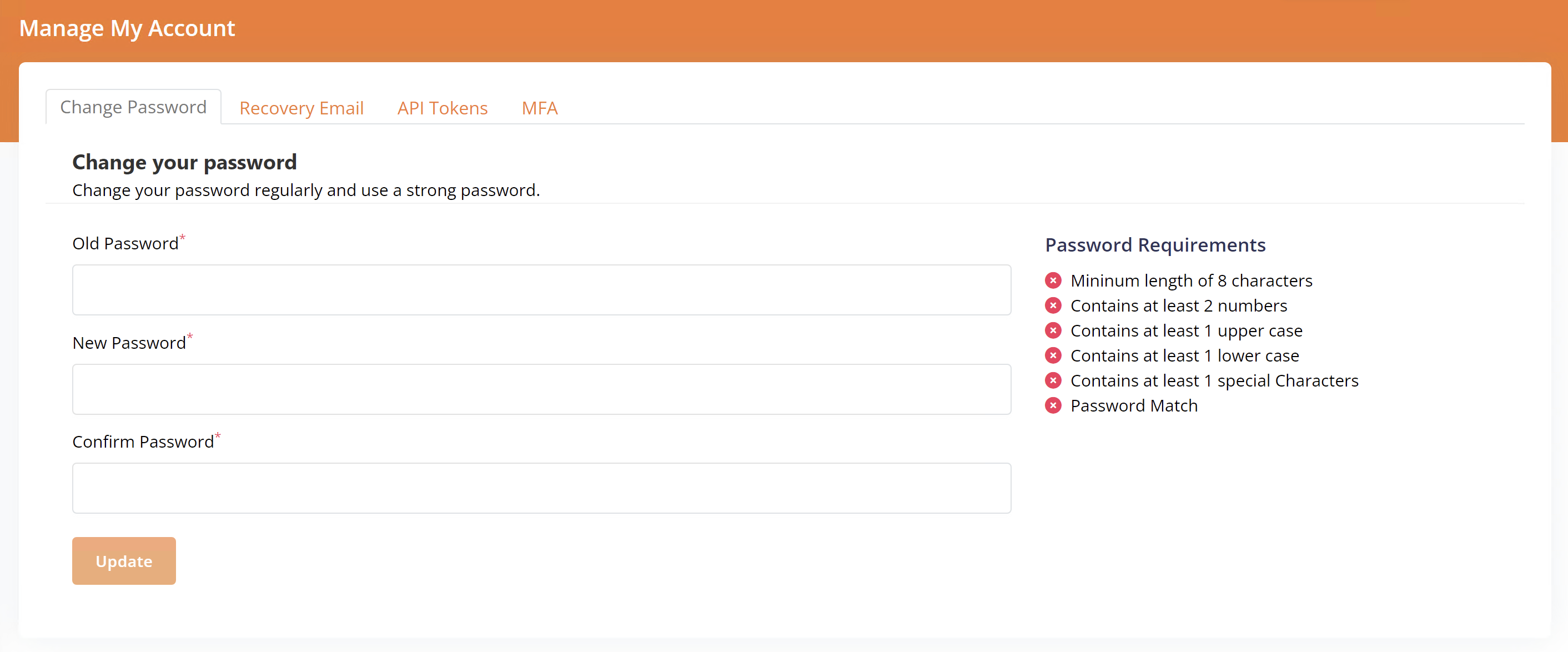Open the API Tokens tab
The image size is (1568, 652).
[442, 108]
